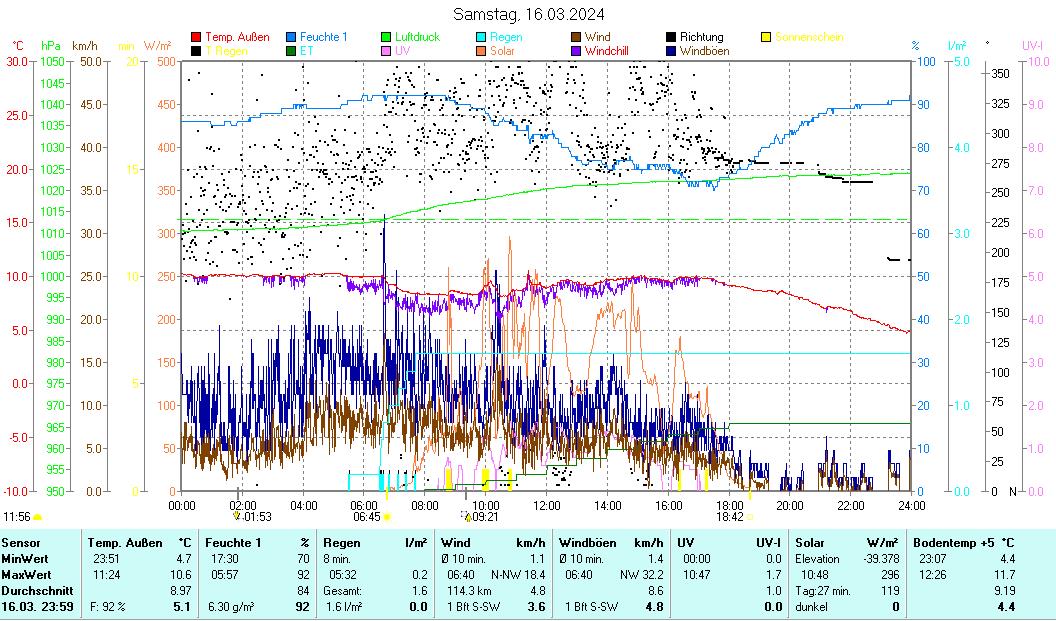Click the brown Wind legend square
The width and height of the screenshot is (1056, 621).
coord(576,37)
